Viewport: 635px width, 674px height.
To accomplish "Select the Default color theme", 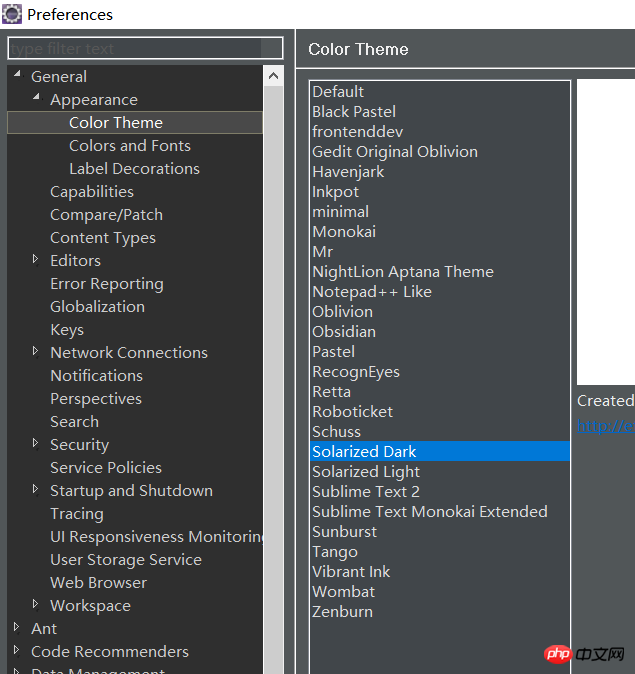I will point(338,92).
